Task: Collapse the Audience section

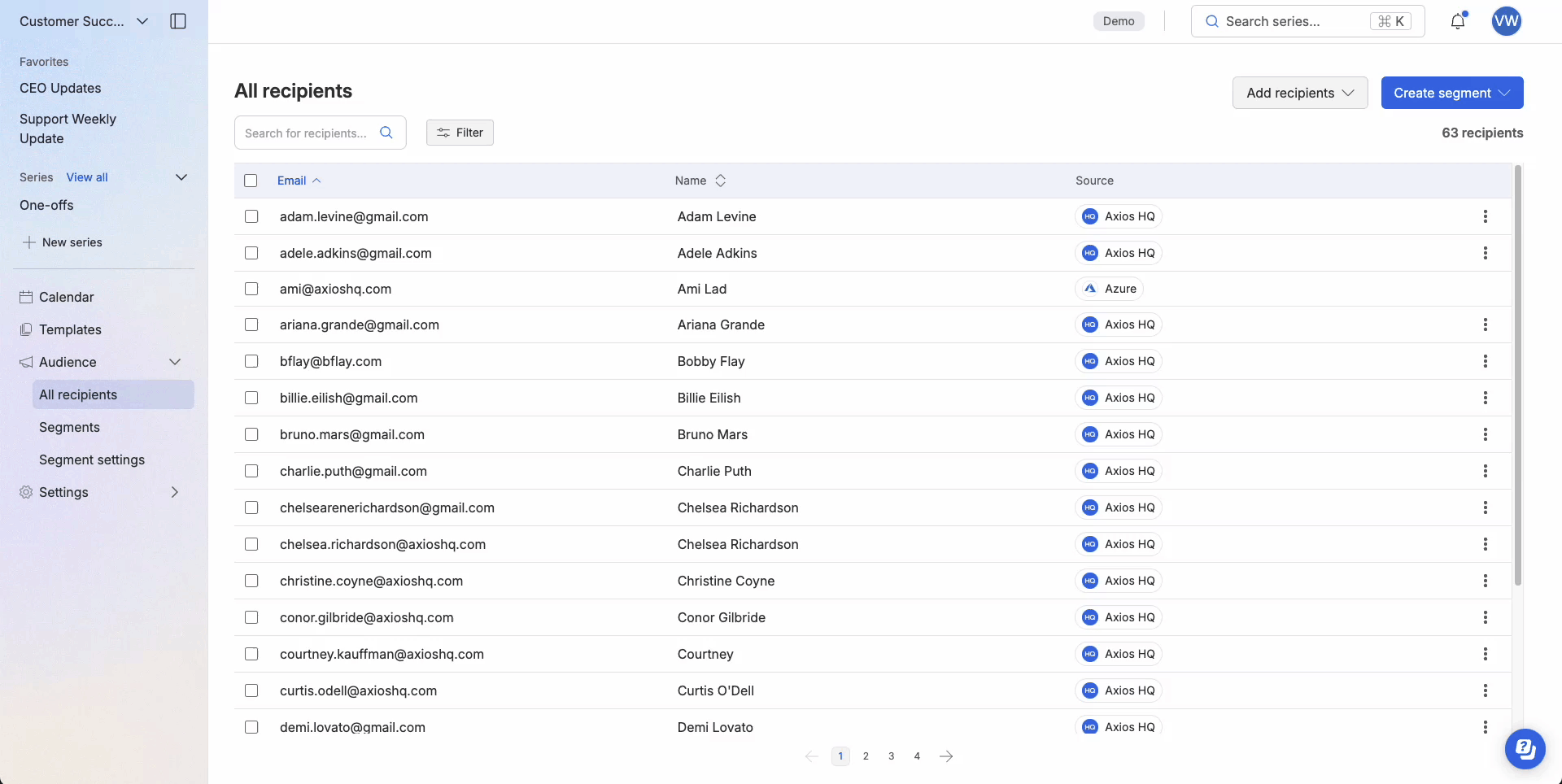Action: pyautogui.click(x=175, y=362)
